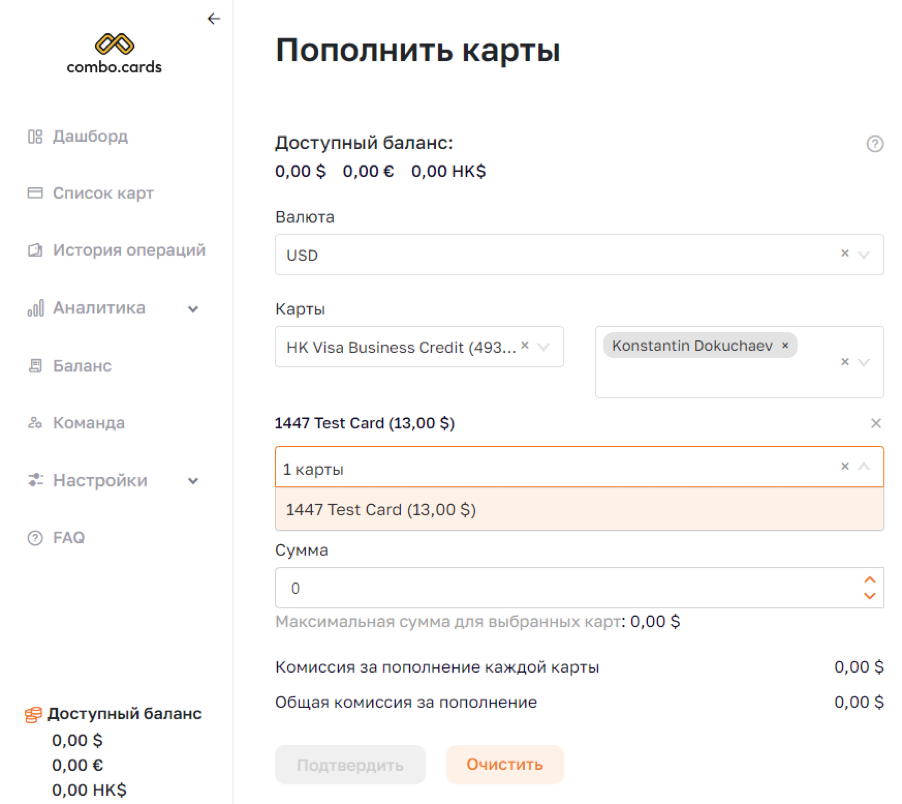Viewport: 902px width, 804px height.
Task: Clear all selected users in user field
Action: click(x=844, y=361)
